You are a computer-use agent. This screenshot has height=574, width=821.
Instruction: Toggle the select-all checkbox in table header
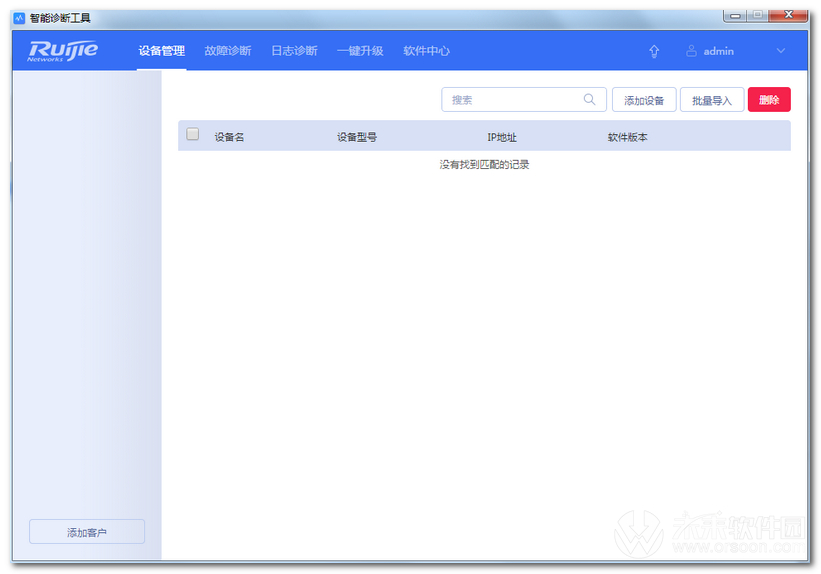pos(193,135)
